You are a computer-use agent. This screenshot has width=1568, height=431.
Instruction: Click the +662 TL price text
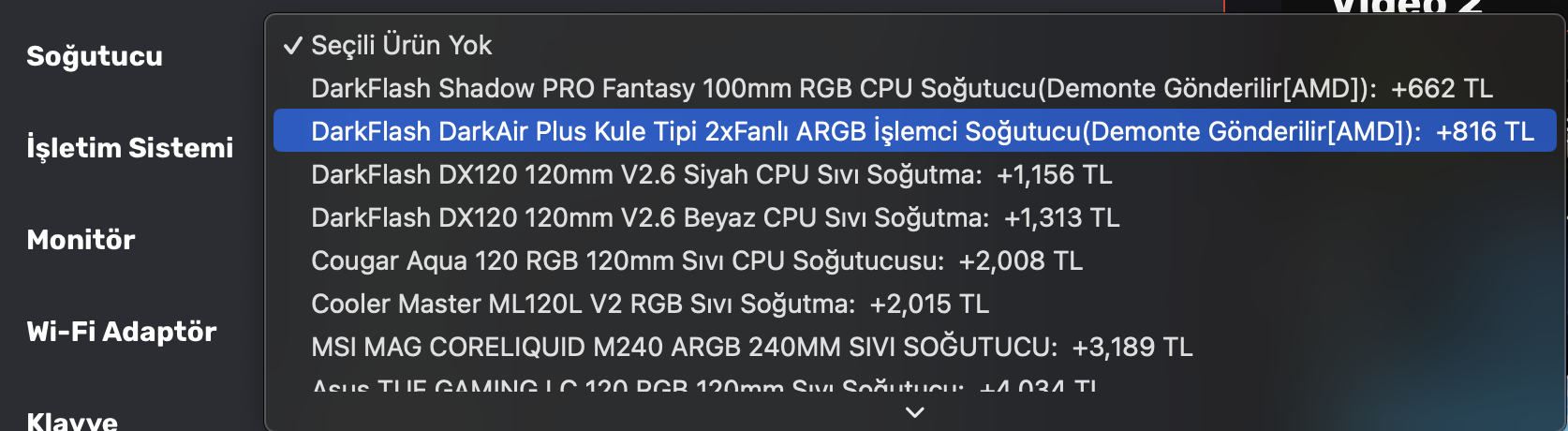click(x=1442, y=88)
